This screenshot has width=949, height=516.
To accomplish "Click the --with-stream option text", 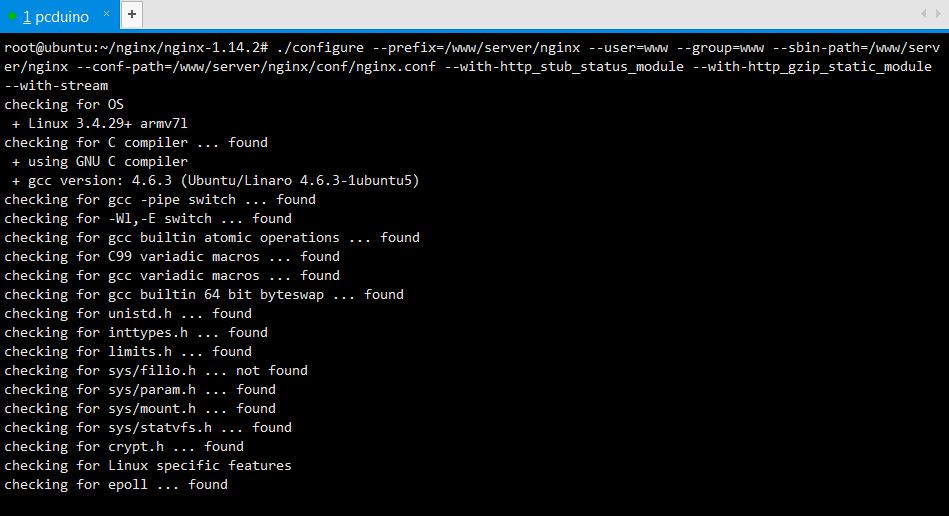I will (56, 86).
